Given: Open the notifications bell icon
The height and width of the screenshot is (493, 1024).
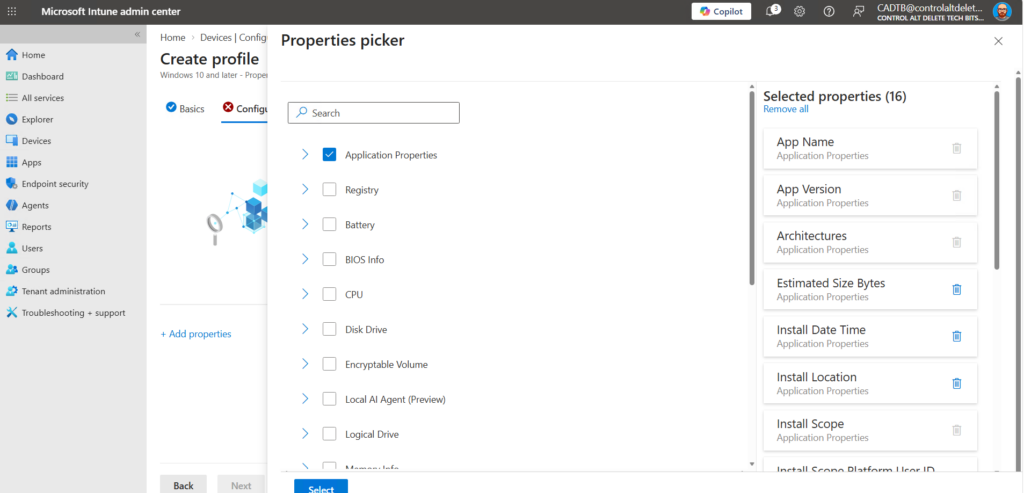Looking at the screenshot, I should pos(771,12).
